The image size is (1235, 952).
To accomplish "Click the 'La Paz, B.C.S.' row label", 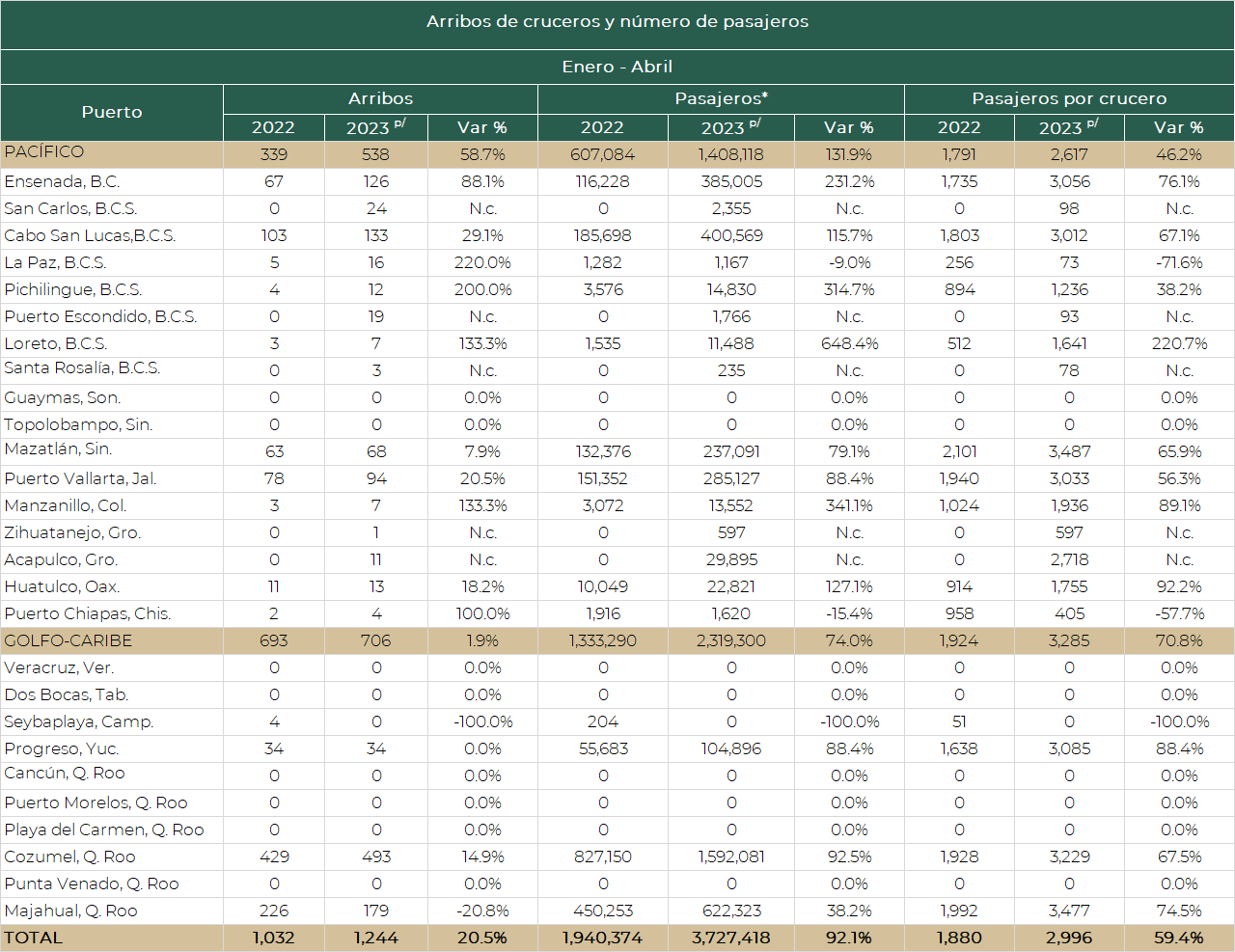I will pos(55,262).
